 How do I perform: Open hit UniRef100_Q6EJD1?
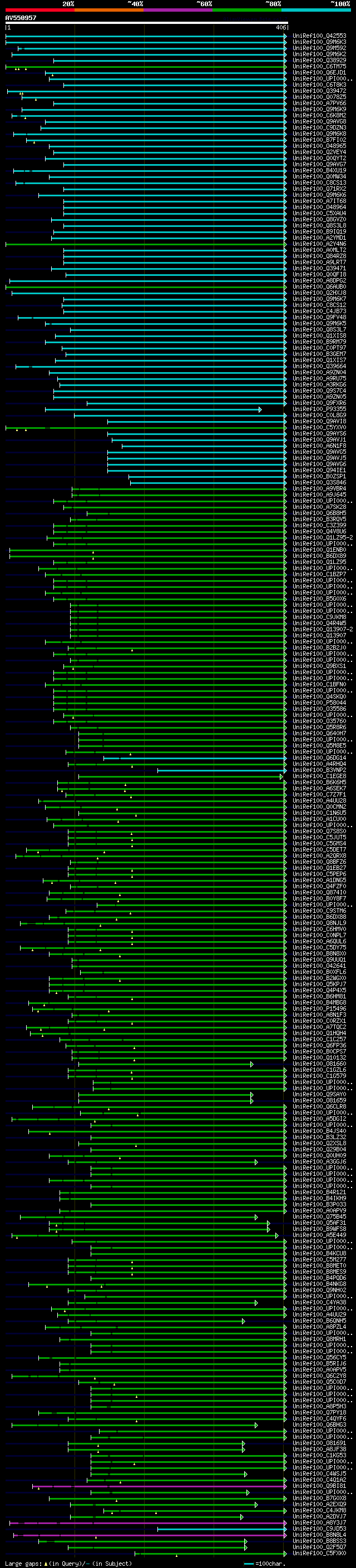pyautogui.click(x=319, y=72)
